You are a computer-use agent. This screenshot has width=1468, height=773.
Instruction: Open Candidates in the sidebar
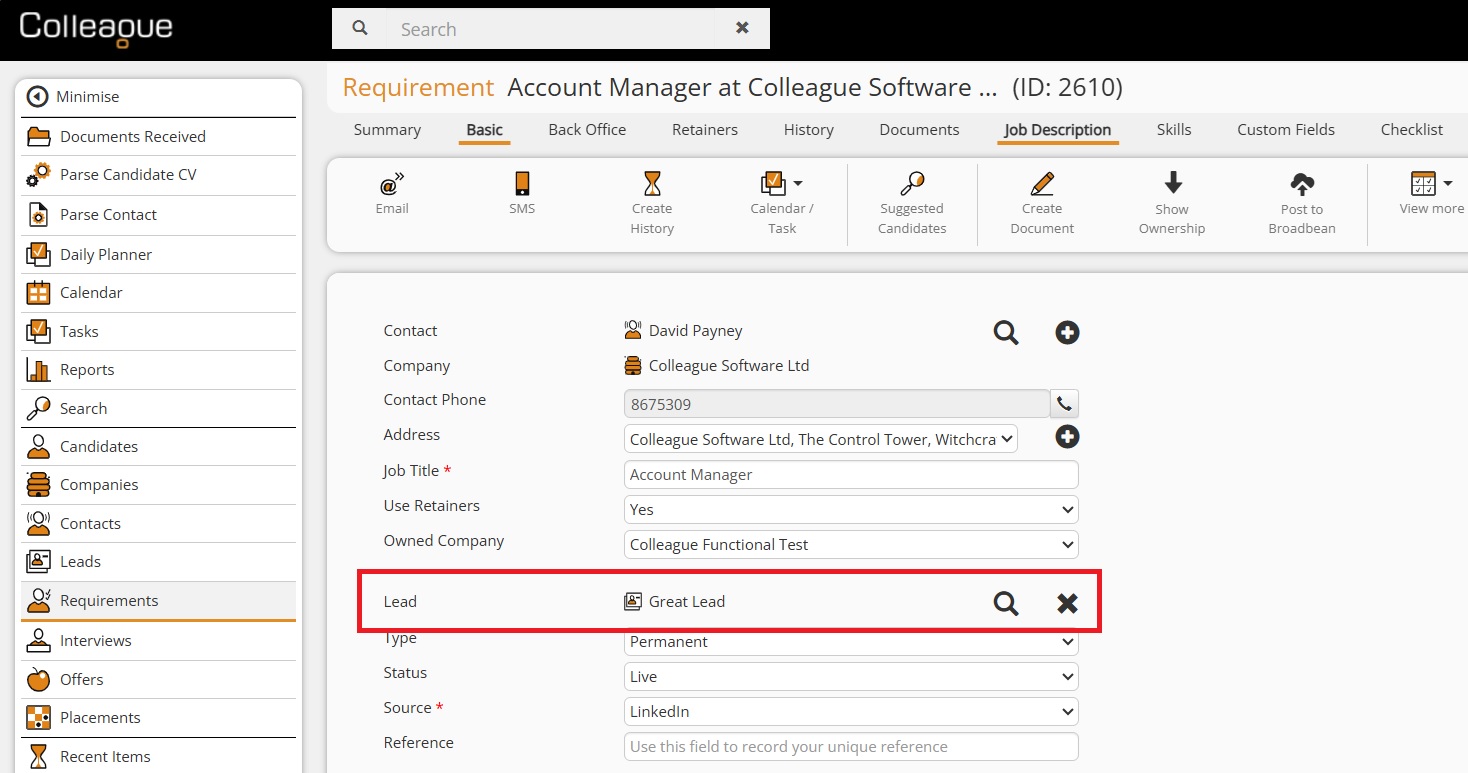(x=99, y=447)
